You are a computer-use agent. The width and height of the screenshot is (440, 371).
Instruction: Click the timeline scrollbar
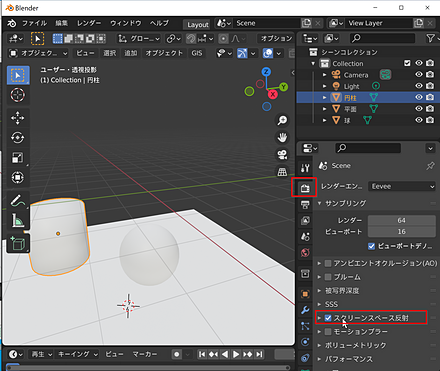coord(150,367)
